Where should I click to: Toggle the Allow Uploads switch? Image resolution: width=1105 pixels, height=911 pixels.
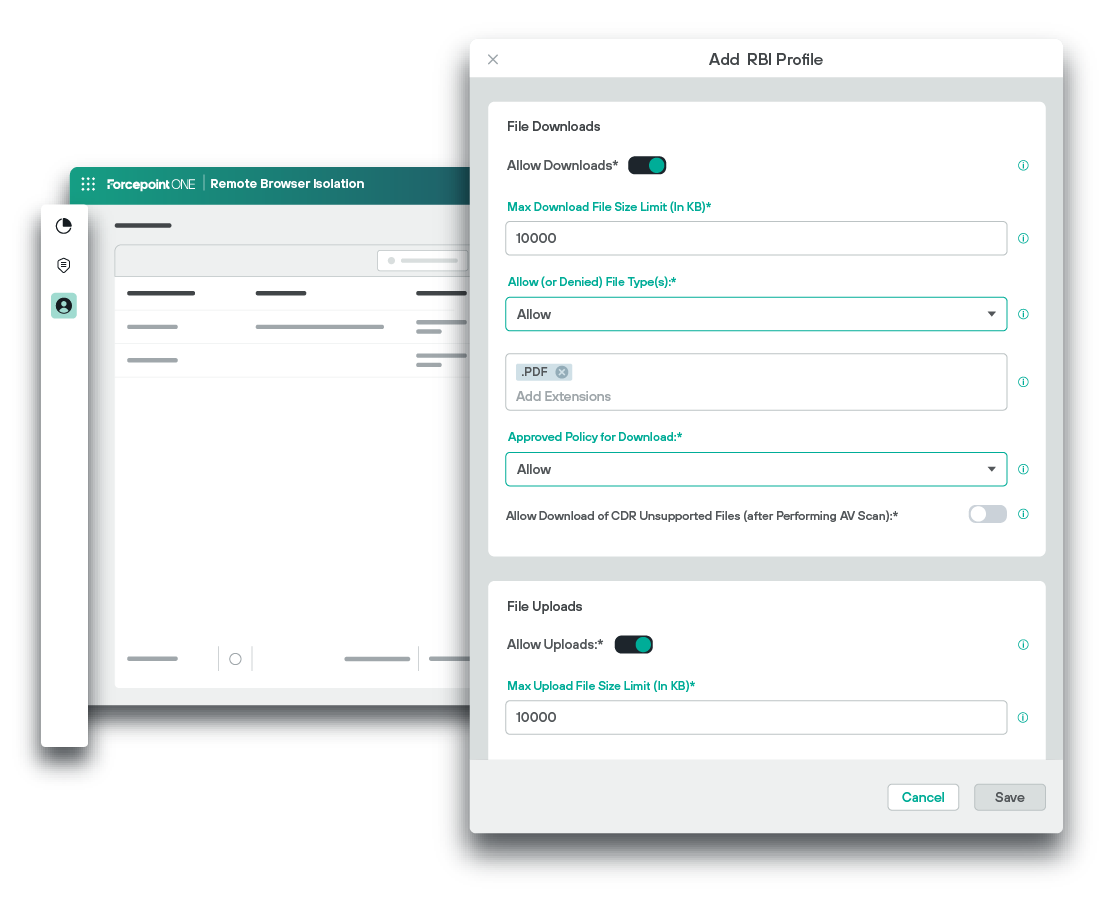pyautogui.click(x=634, y=645)
